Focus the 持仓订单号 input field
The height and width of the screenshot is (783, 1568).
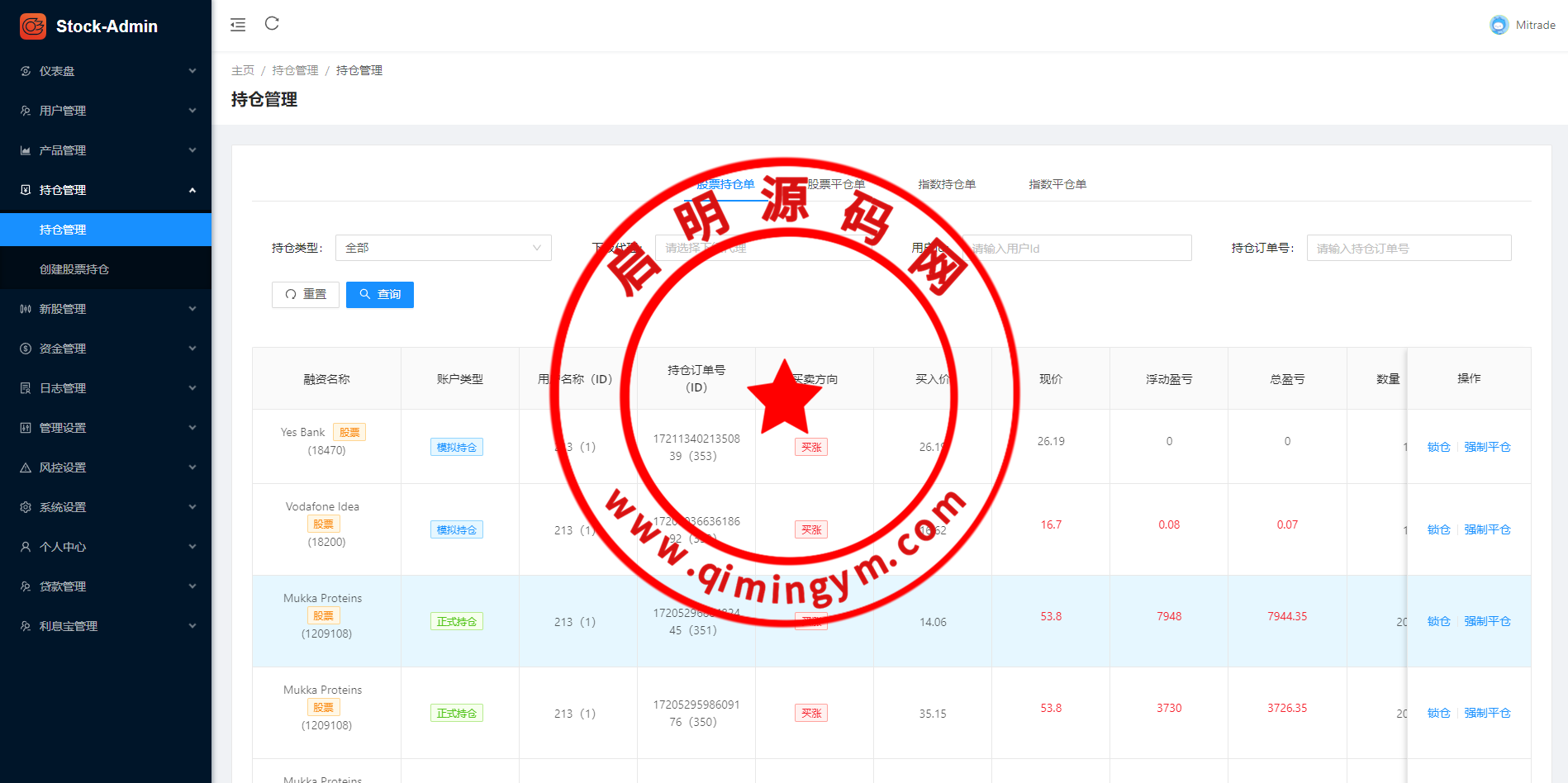[1409, 249]
